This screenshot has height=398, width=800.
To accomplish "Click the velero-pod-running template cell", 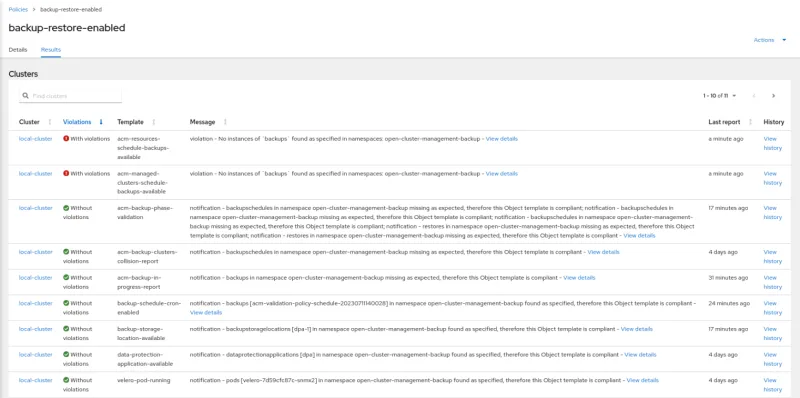I will (143, 380).
